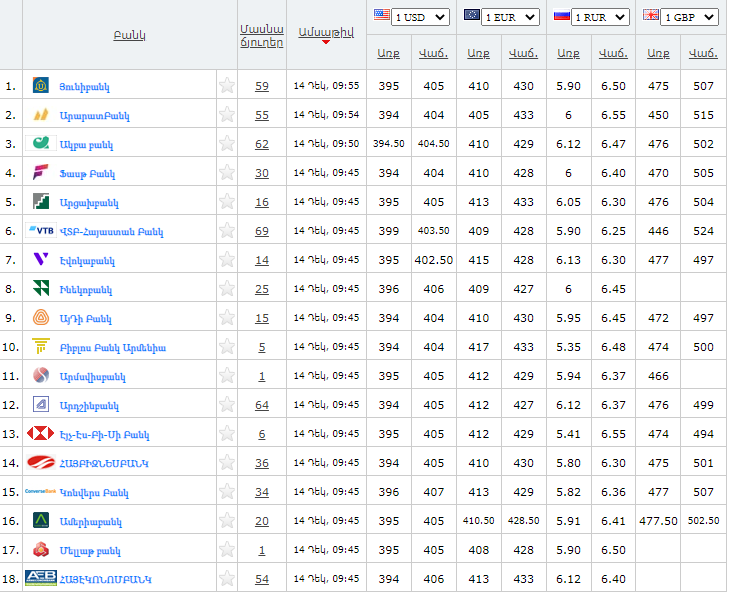Click the US flag icon beside USD

point(382,16)
